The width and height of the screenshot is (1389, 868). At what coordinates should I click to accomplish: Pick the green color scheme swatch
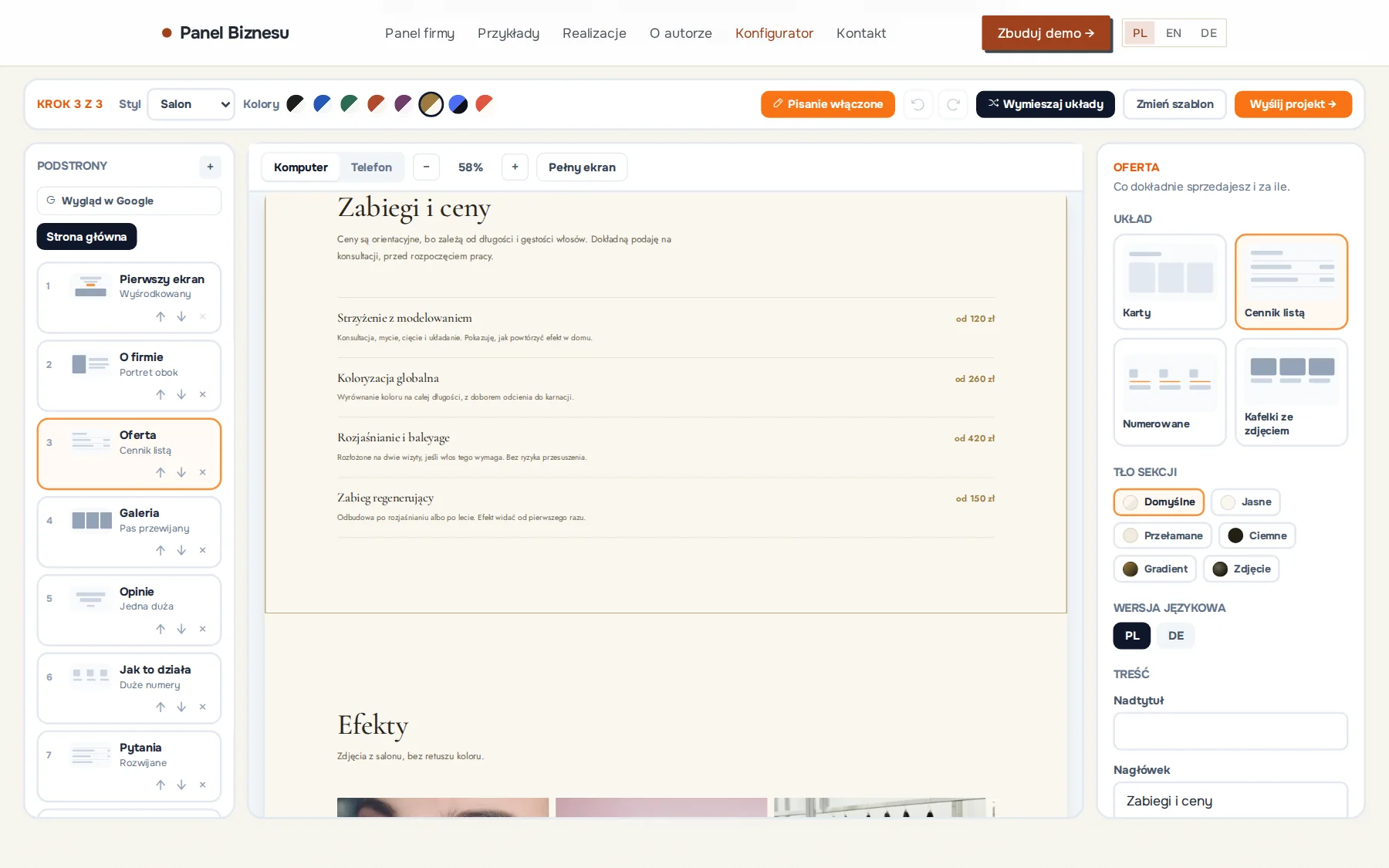(350, 103)
